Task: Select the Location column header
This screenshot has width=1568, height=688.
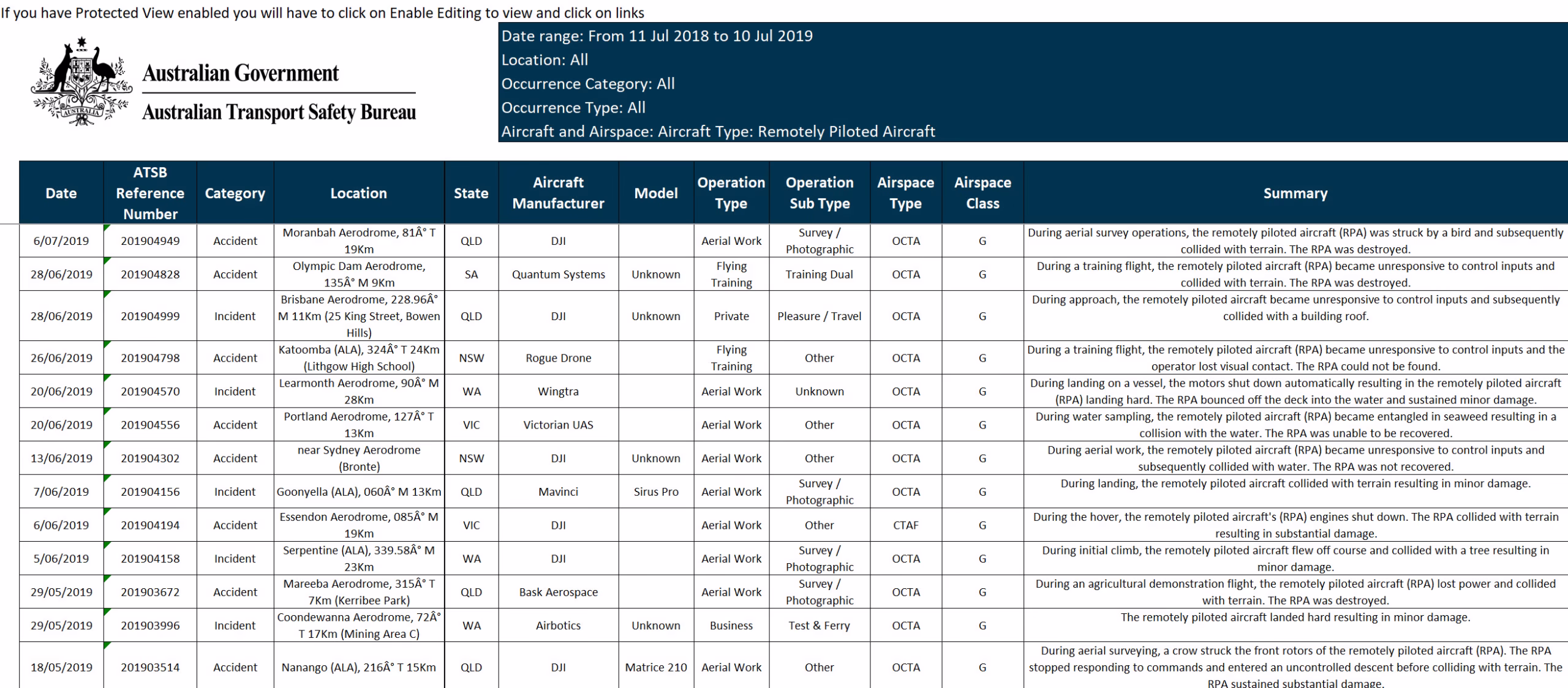Action: 359,193
